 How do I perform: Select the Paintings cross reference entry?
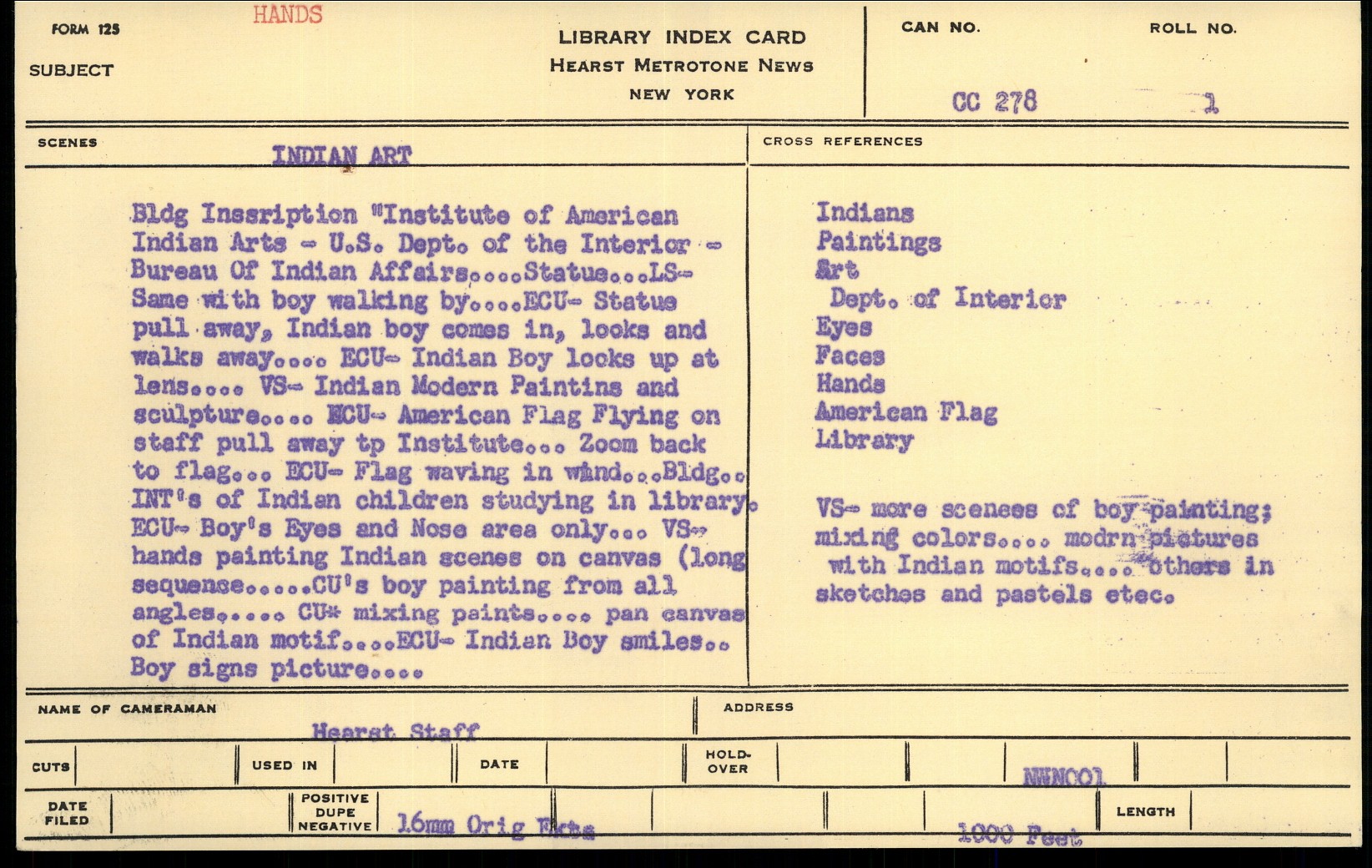878,242
